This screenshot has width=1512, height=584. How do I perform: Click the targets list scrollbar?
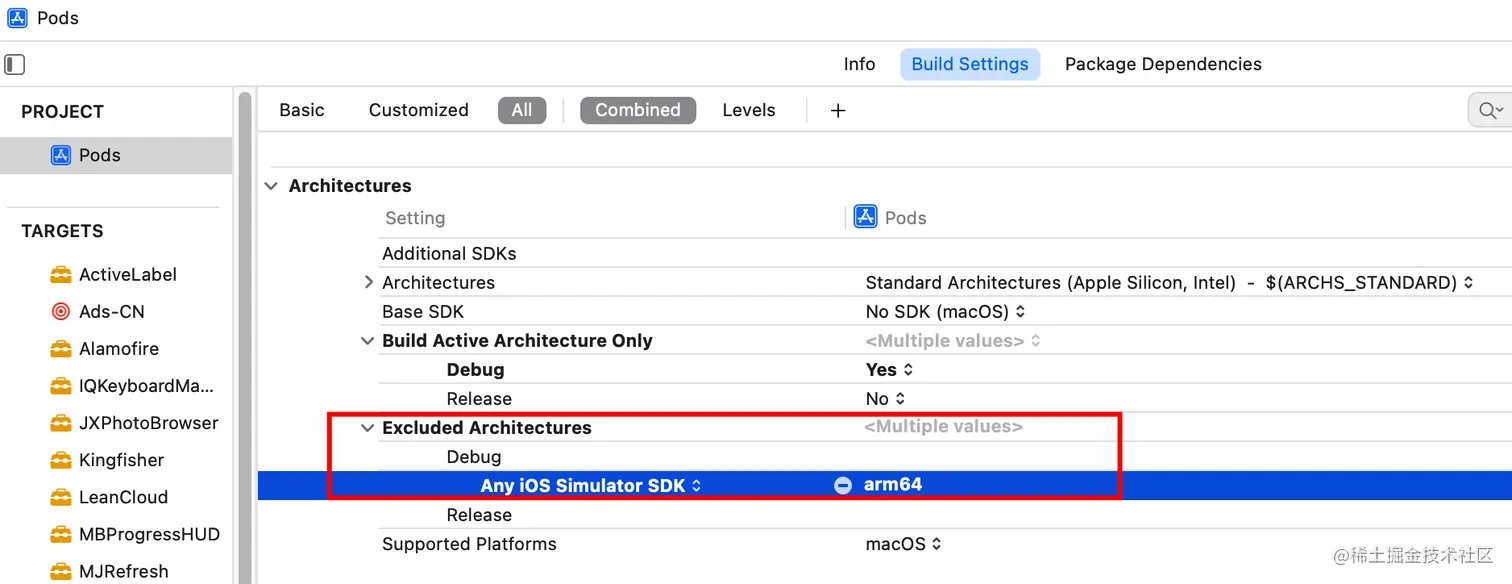coord(245,330)
